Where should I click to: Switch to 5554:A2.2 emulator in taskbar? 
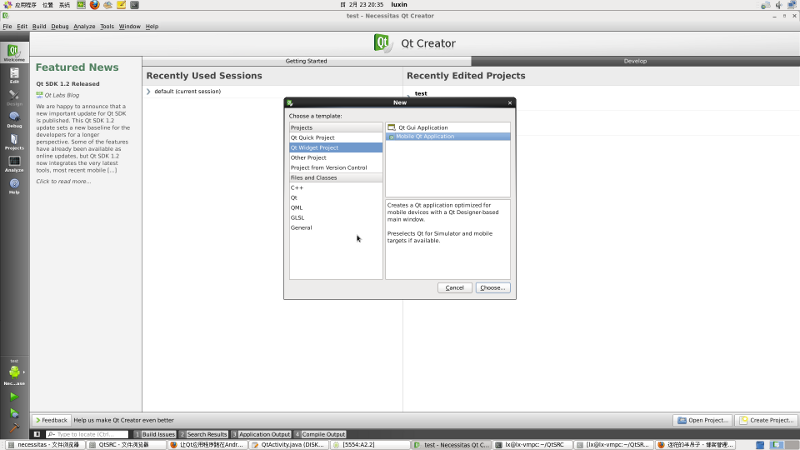coord(369,445)
